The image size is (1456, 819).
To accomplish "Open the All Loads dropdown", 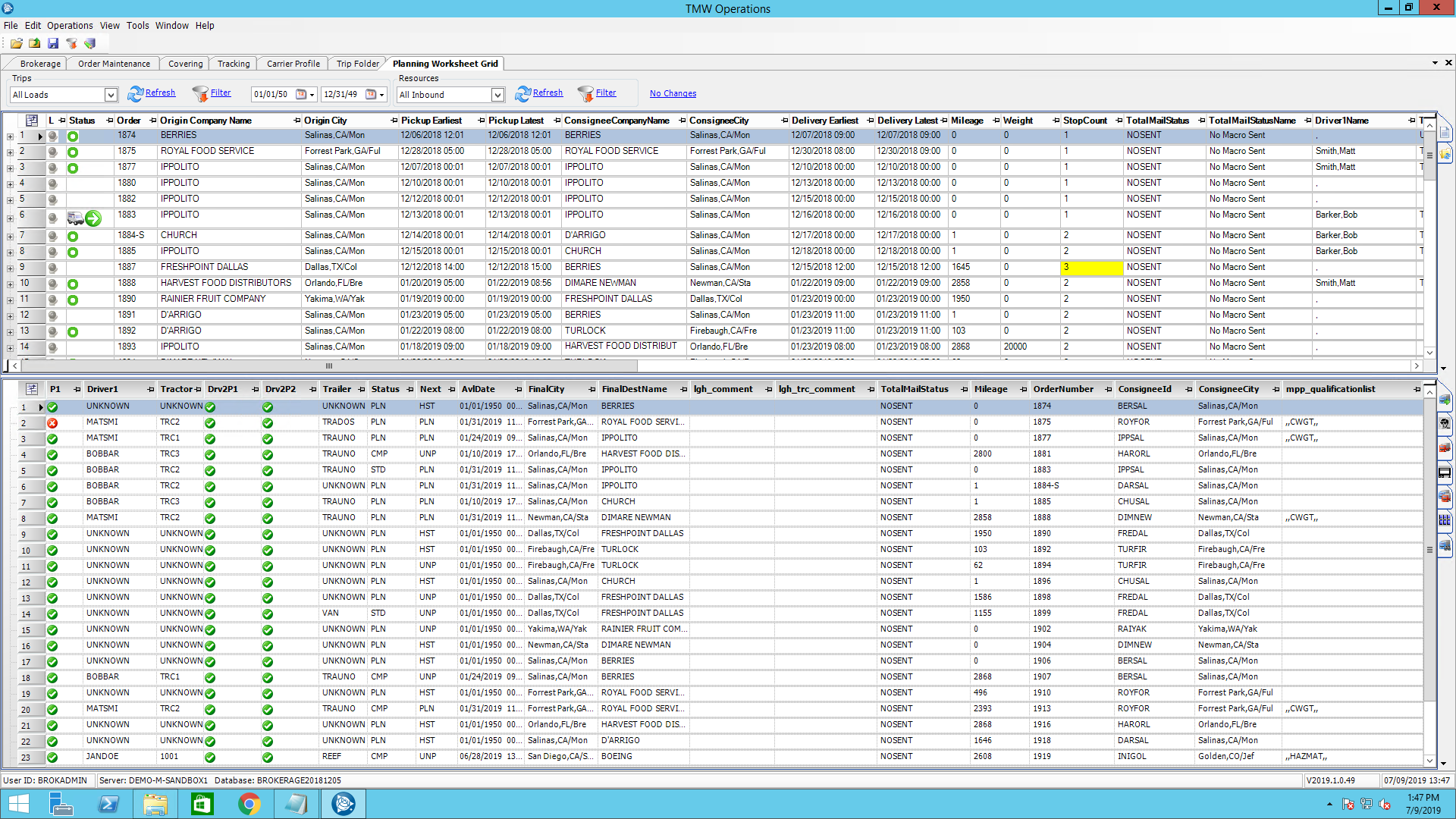I will tap(111, 95).
